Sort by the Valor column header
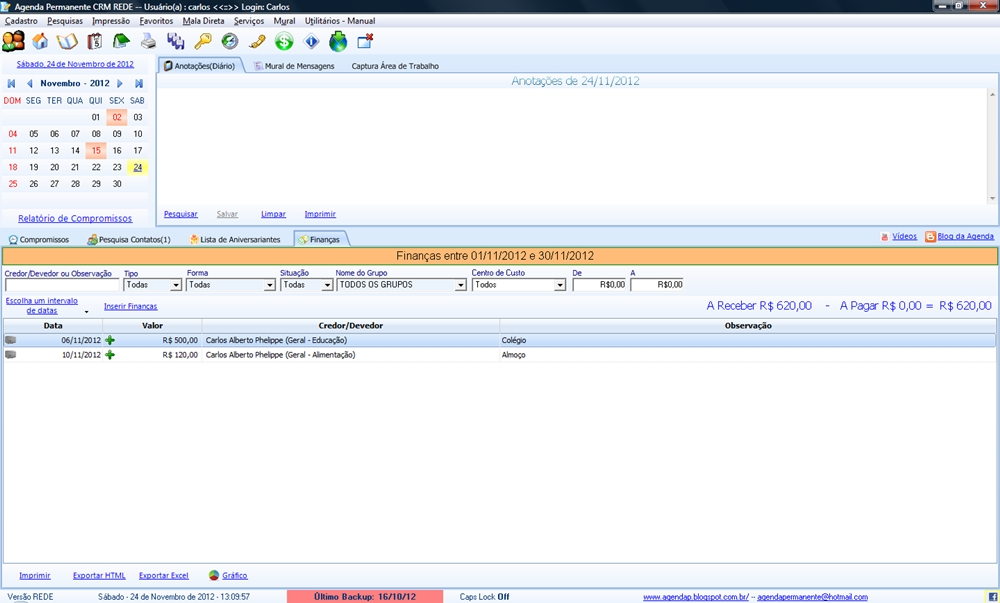Image resolution: width=1000 pixels, height=603 pixels. pyautogui.click(x=152, y=326)
